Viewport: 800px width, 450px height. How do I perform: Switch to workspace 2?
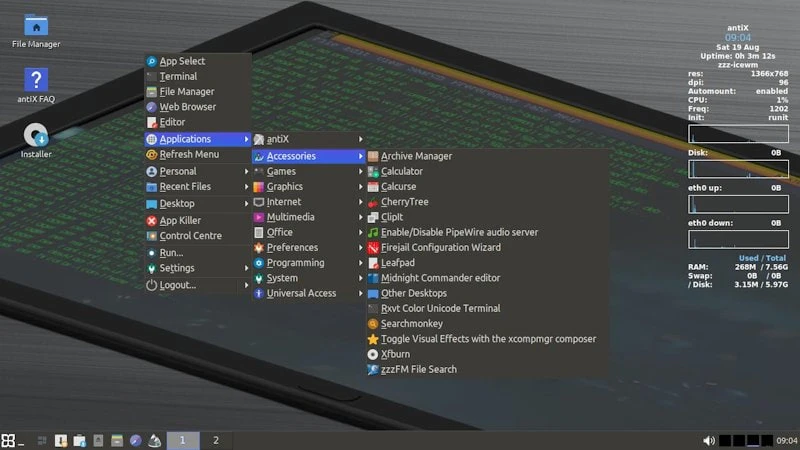point(216,440)
